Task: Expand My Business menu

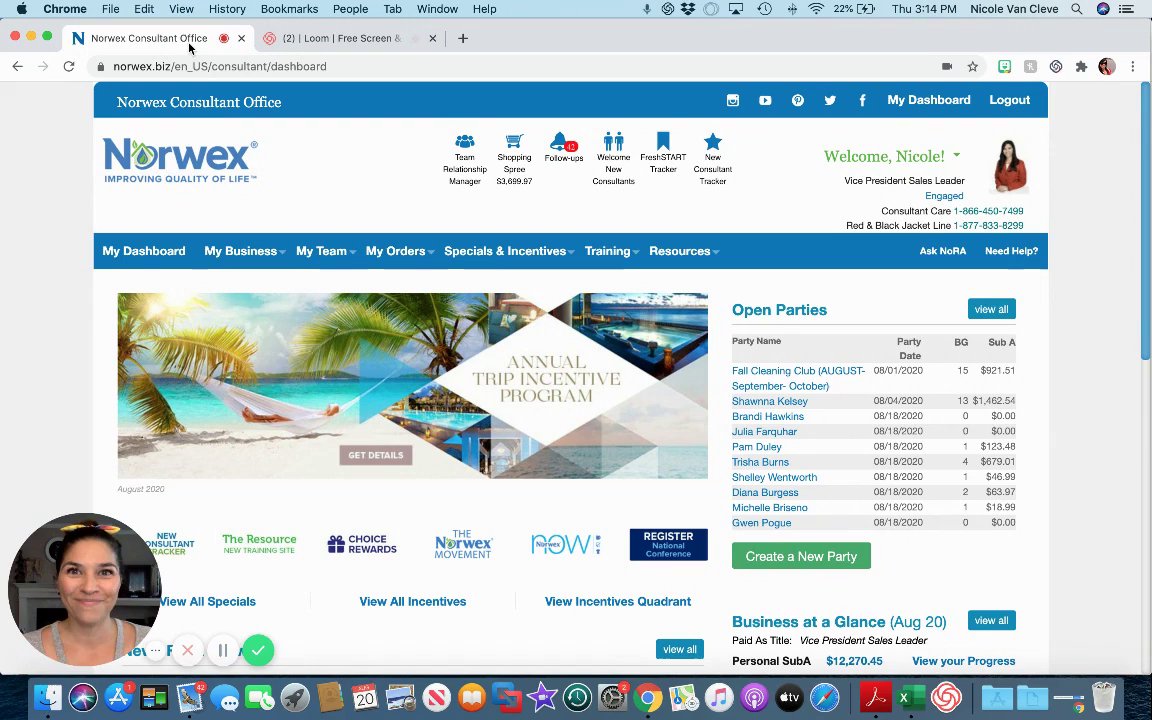Action: (x=245, y=251)
